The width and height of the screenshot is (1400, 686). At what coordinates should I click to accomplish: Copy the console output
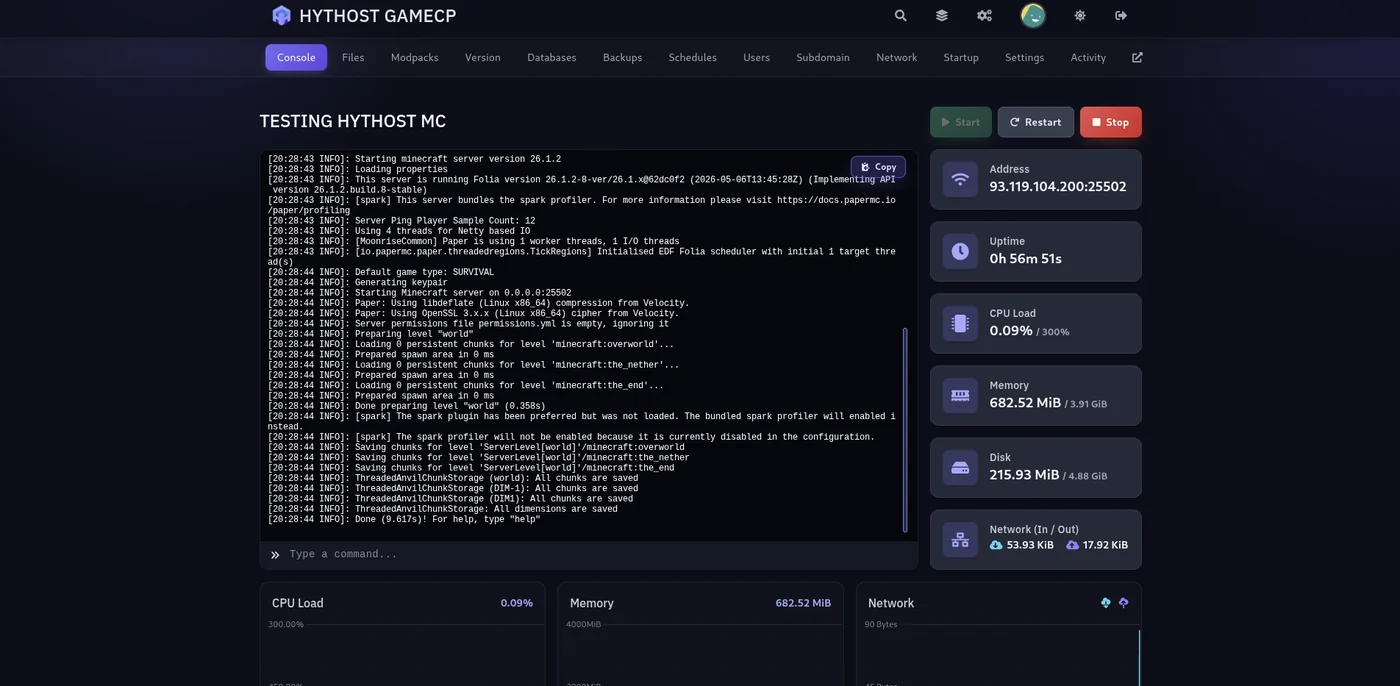[x=879, y=167]
